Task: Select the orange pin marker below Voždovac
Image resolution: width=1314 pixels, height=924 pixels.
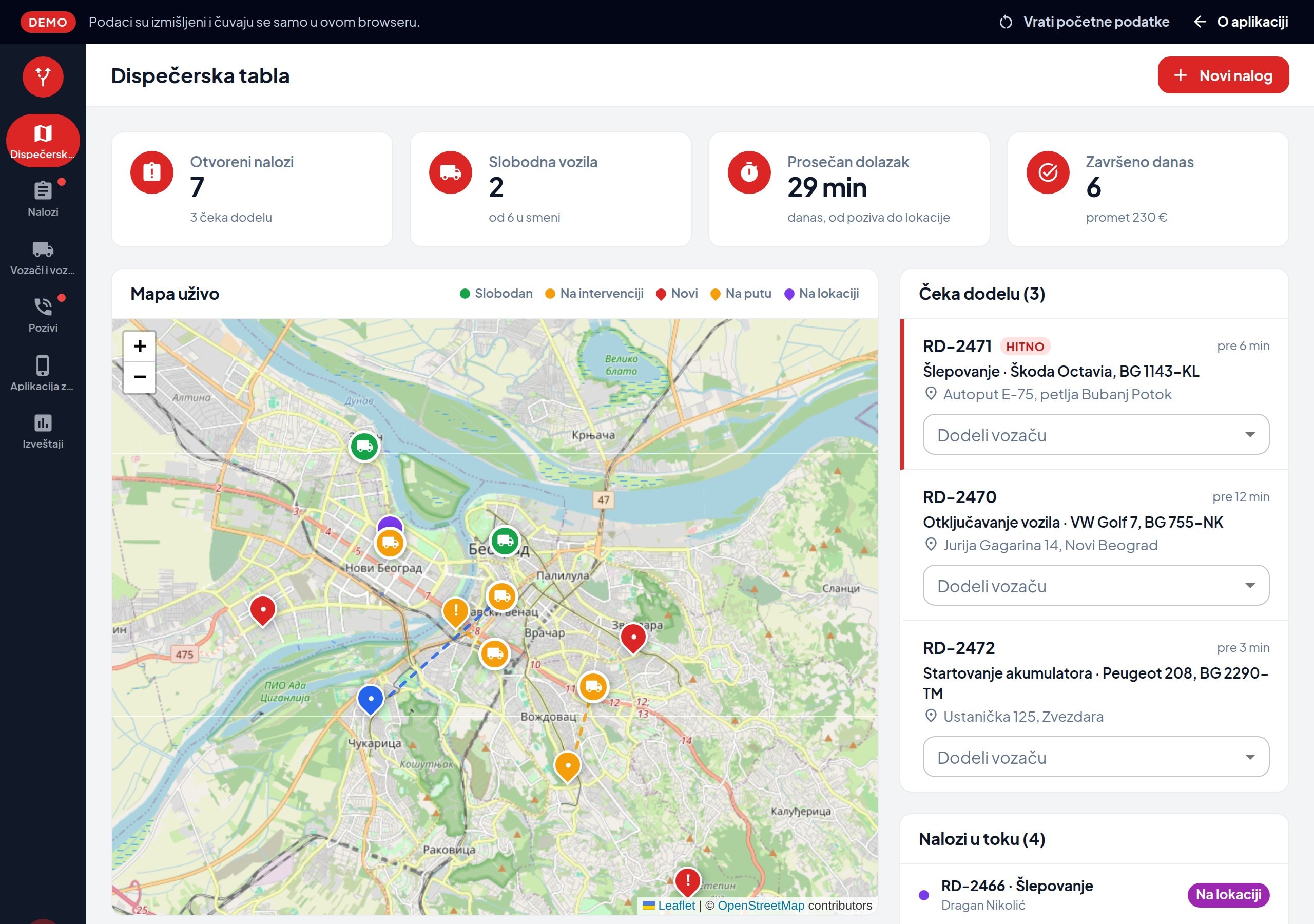Action: point(568,766)
